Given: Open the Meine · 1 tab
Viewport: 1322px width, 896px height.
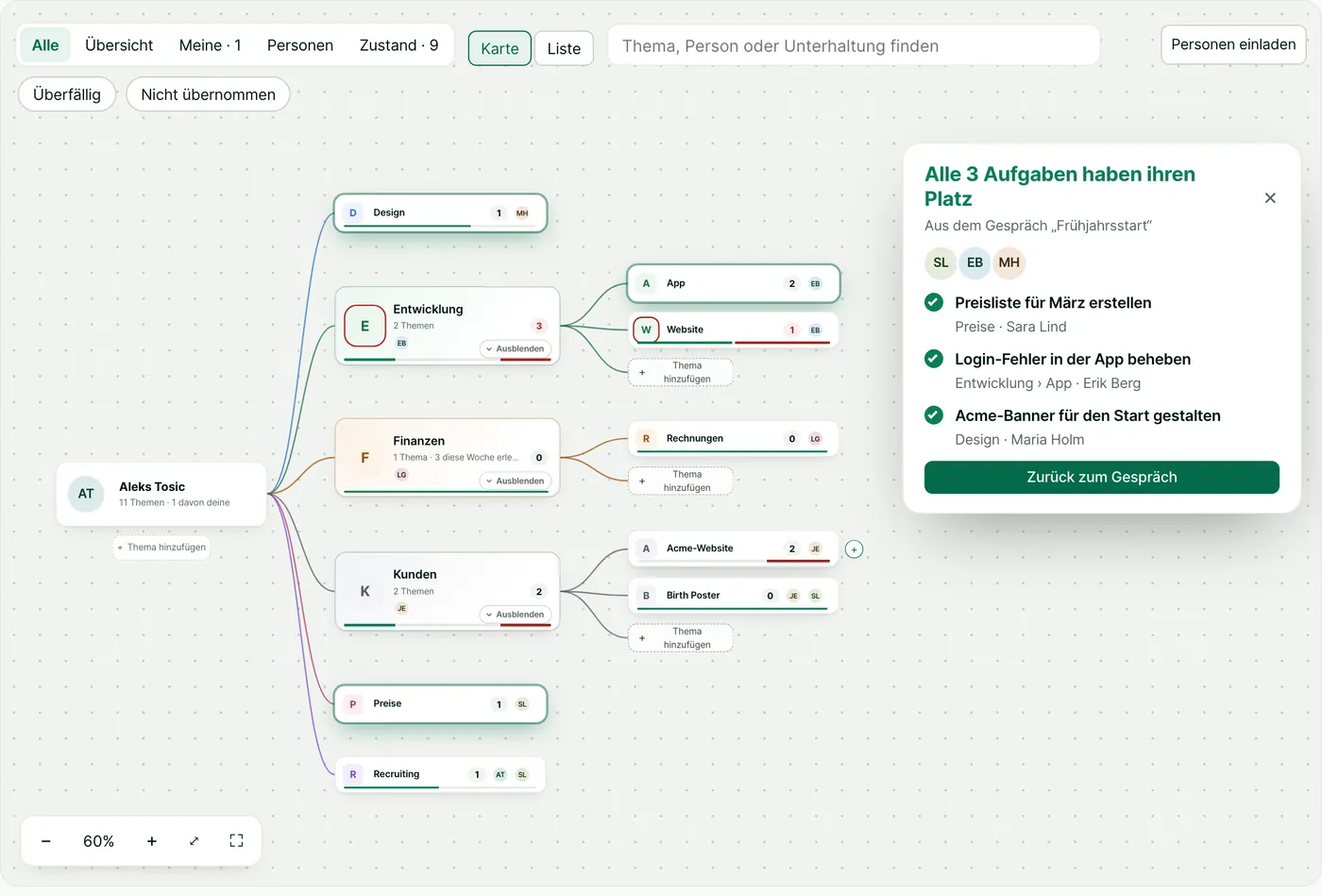Looking at the screenshot, I should (x=211, y=45).
